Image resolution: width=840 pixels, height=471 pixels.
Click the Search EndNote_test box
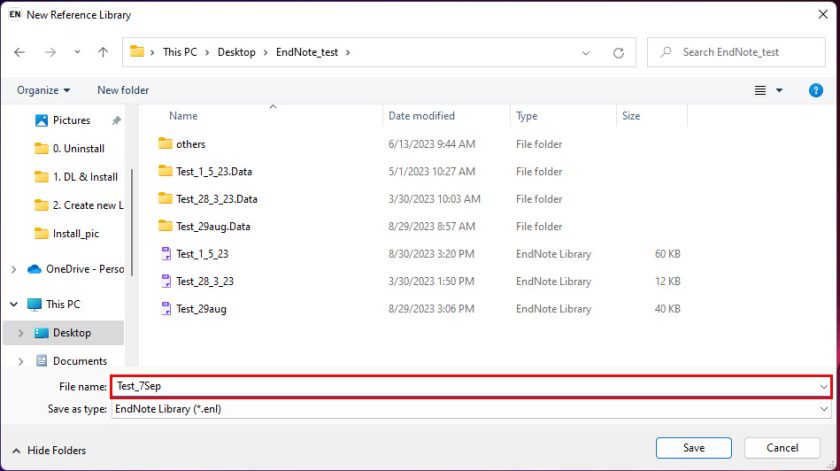coord(736,52)
